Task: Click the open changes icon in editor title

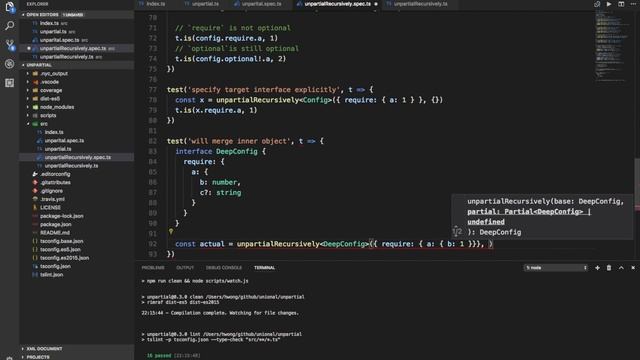Action: (x=597, y=4)
